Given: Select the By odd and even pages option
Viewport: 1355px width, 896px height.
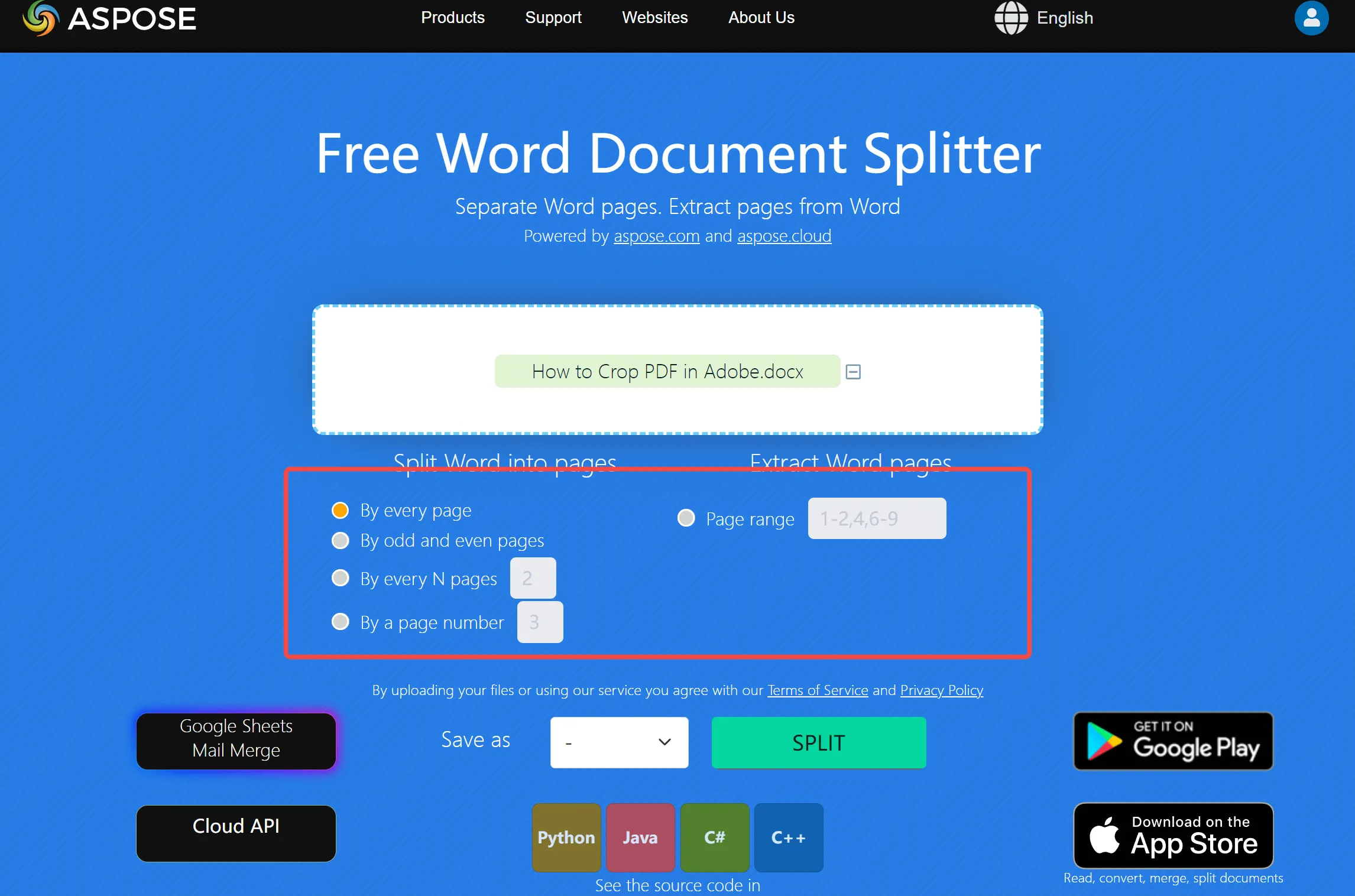Looking at the screenshot, I should point(341,539).
